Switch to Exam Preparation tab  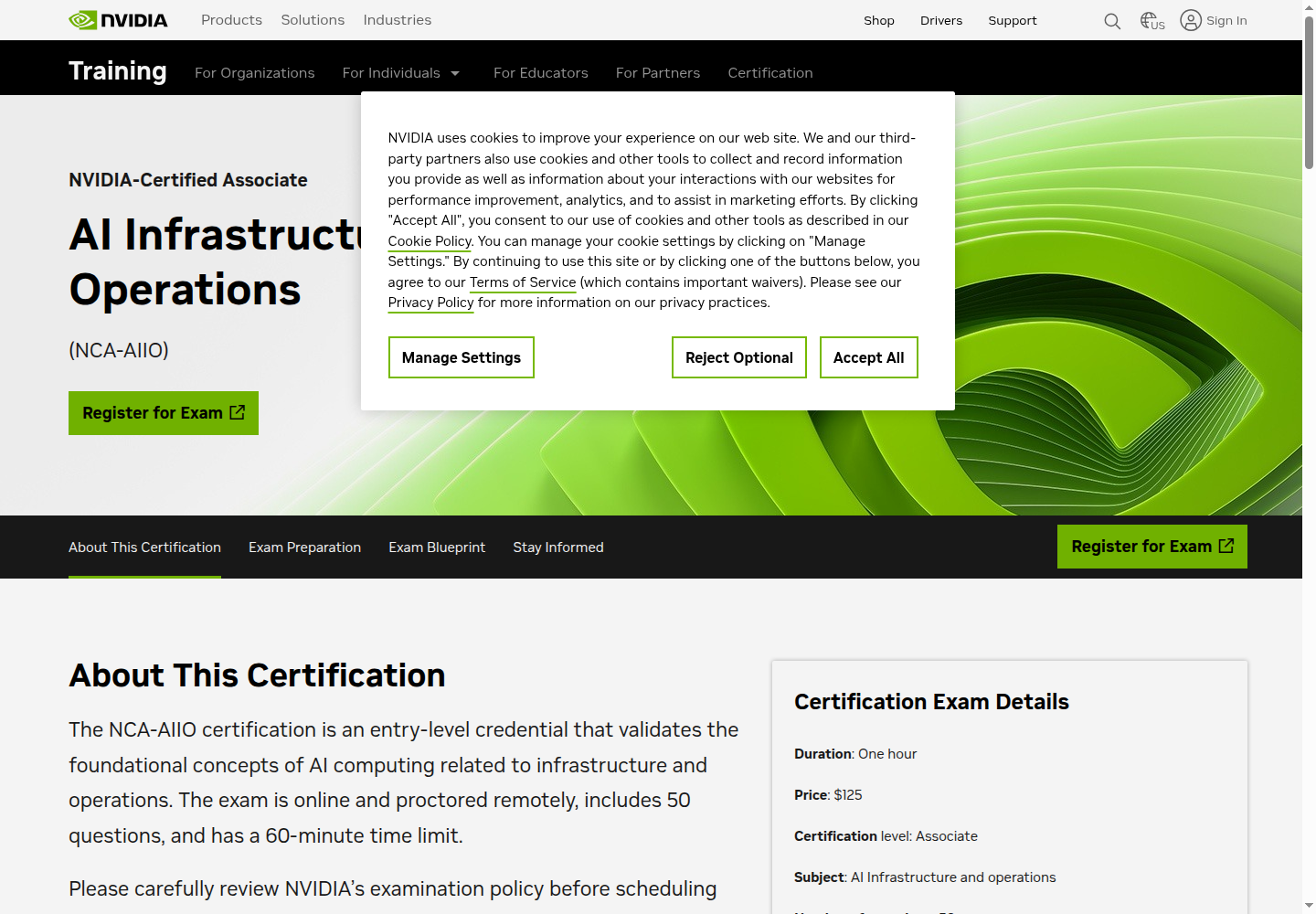pos(304,547)
